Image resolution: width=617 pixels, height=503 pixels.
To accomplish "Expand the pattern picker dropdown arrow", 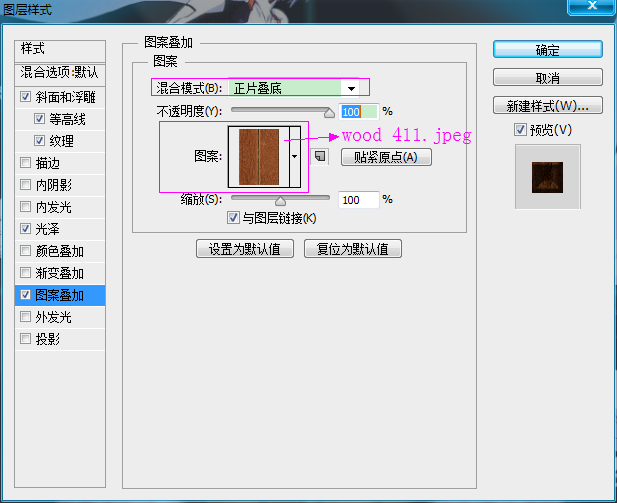I will coord(295,157).
